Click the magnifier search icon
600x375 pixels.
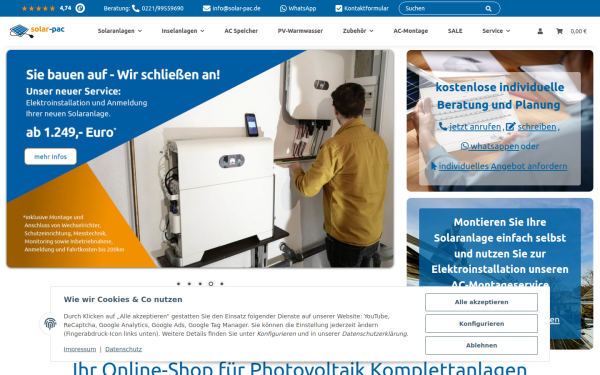[x=488, y=8]
